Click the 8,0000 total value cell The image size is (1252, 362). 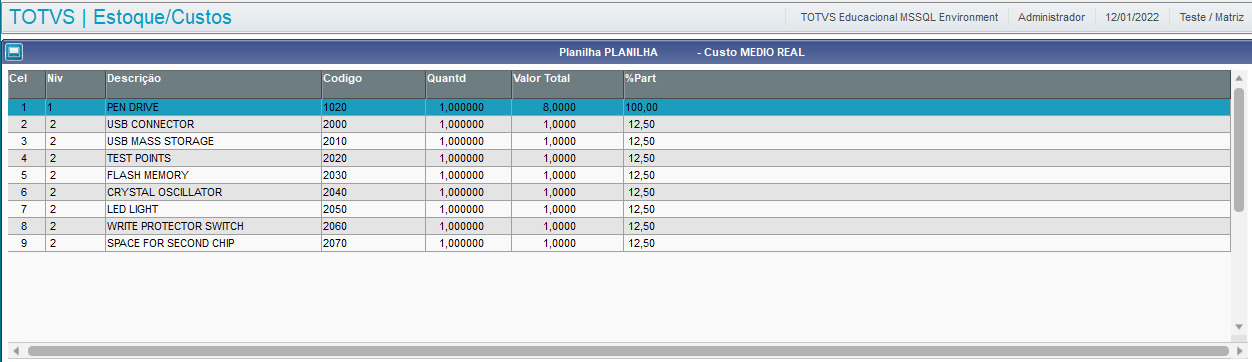click(x=568, y=107)
